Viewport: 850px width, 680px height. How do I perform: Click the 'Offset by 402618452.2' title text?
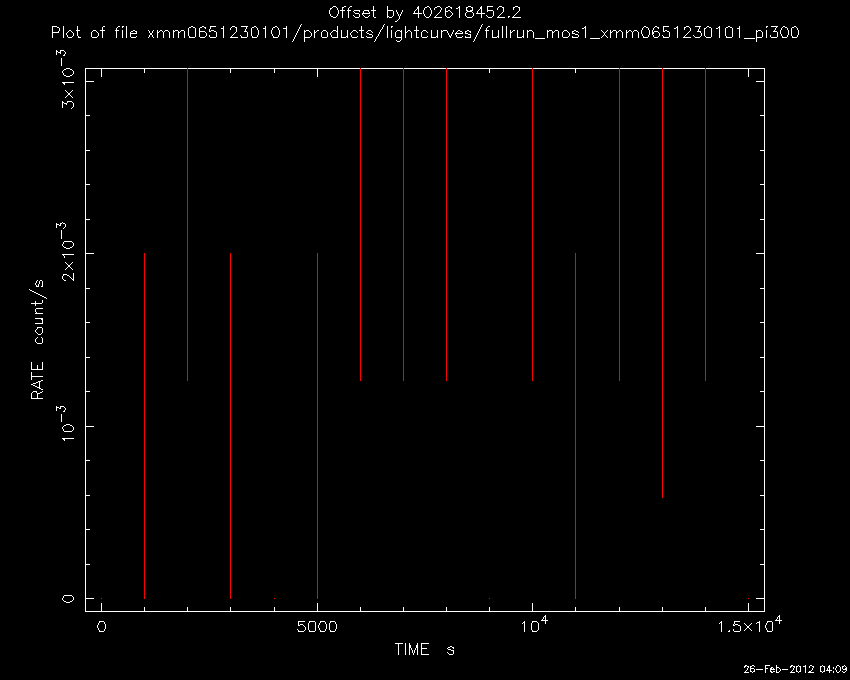coord(424,12)
